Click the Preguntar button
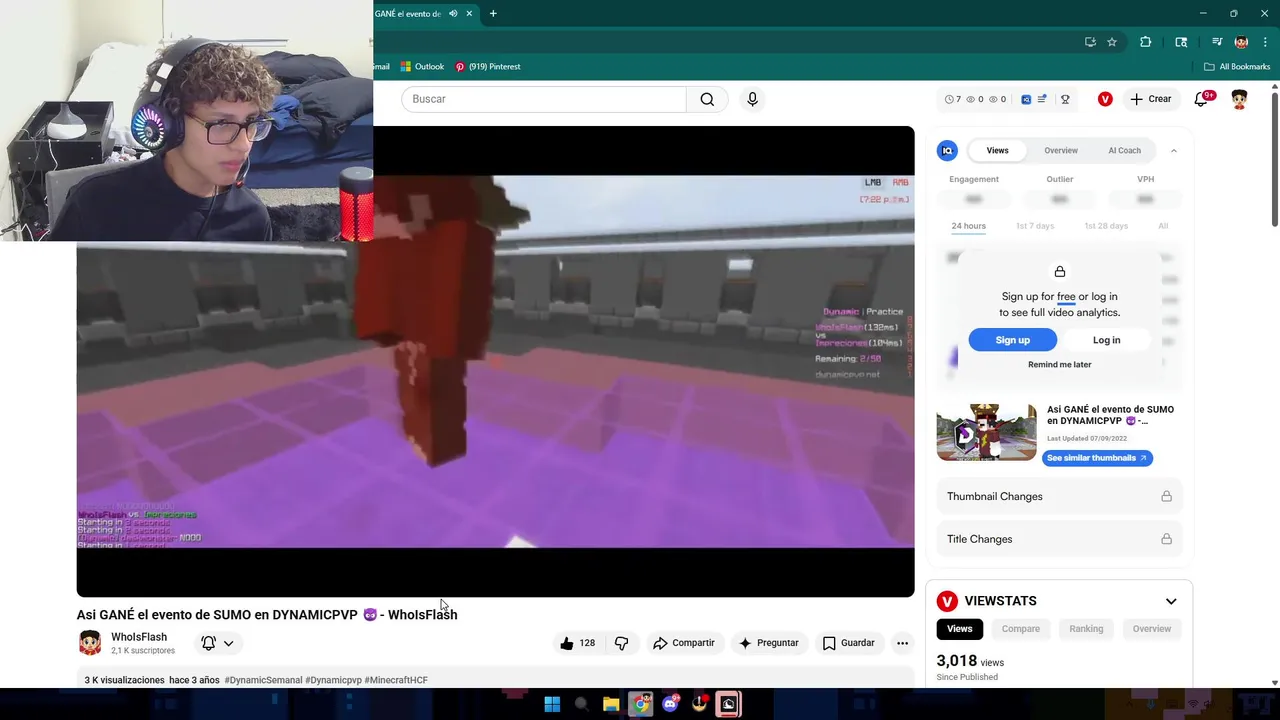Viewport: 1280px width, 720px height. 768,643
